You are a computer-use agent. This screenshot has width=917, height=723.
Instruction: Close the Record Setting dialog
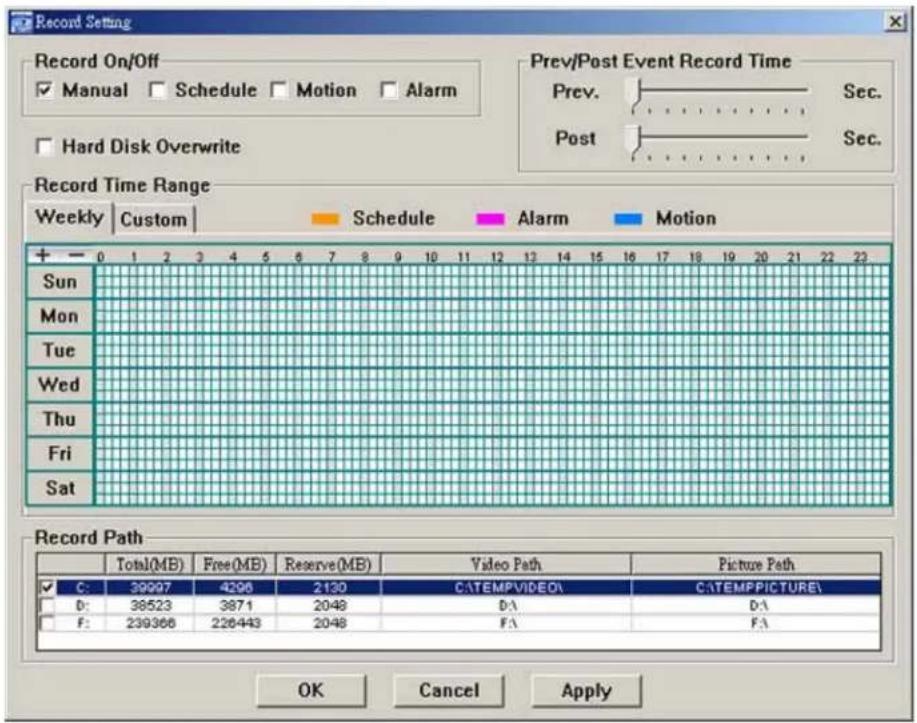coord(895,22)
